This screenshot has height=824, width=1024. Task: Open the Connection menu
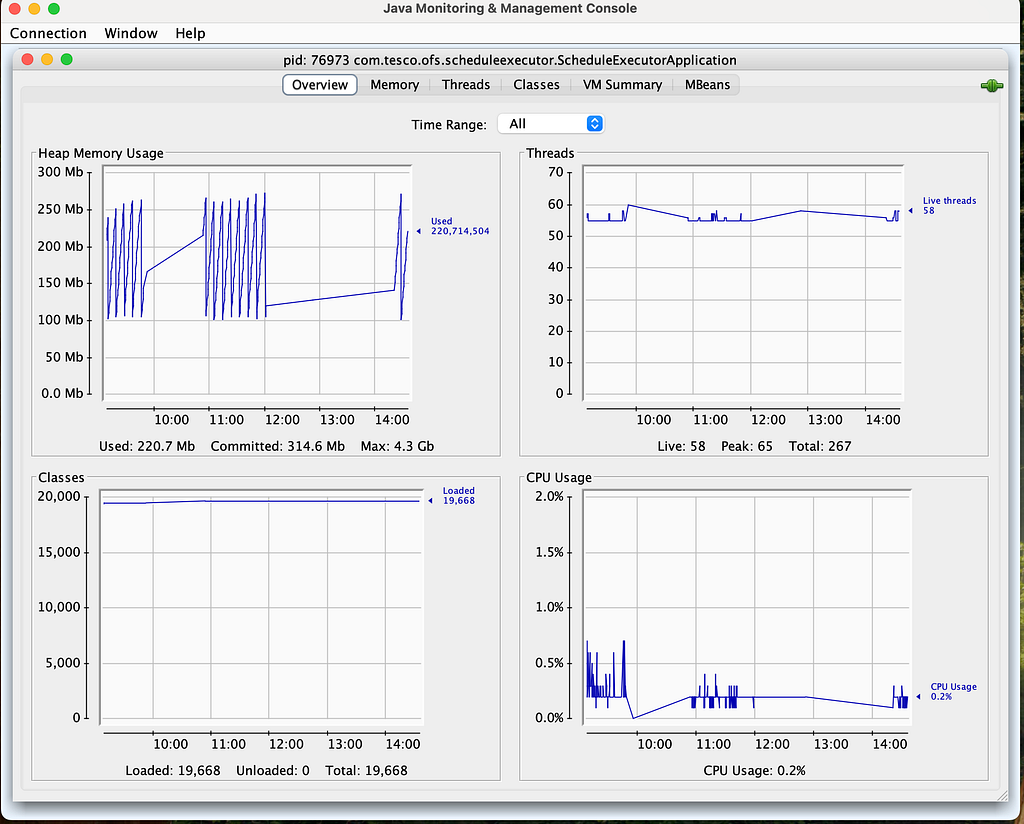[48, 33]
